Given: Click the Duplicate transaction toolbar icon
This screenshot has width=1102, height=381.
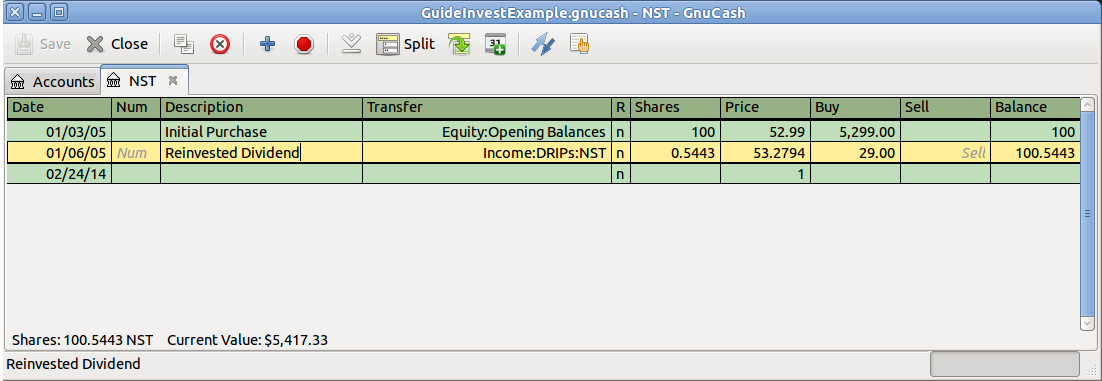Looking at the screenshot, I should [184, 44].
